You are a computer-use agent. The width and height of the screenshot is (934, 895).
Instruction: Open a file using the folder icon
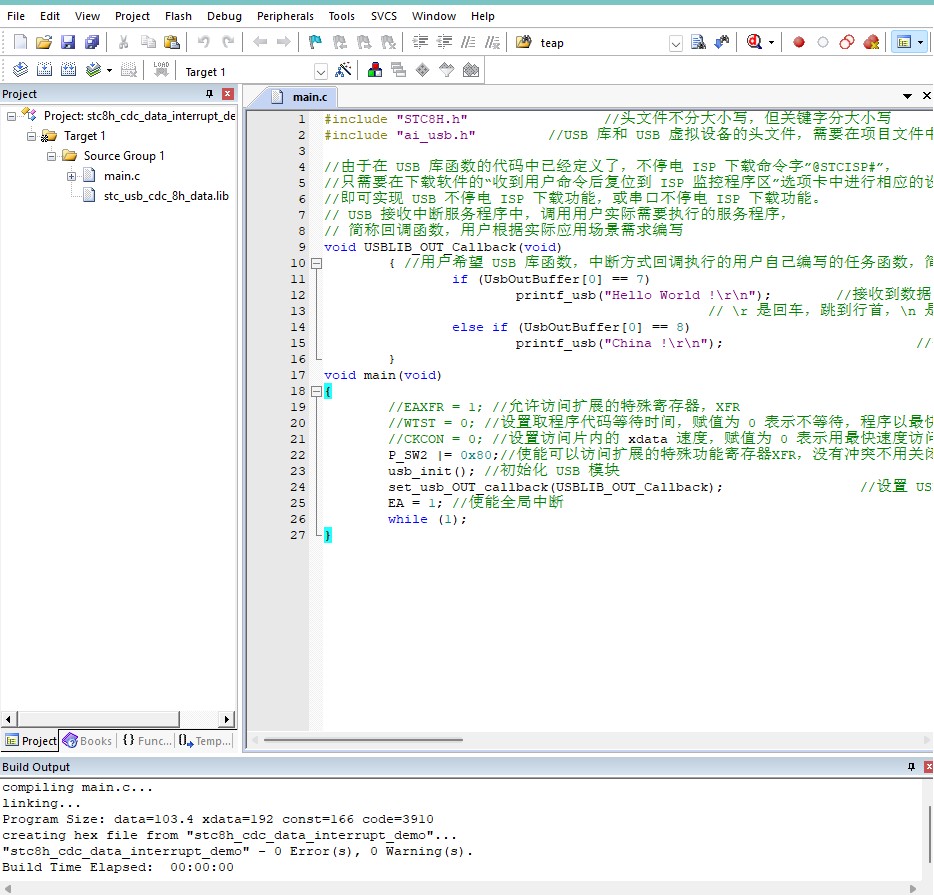(x=43, y=42)
